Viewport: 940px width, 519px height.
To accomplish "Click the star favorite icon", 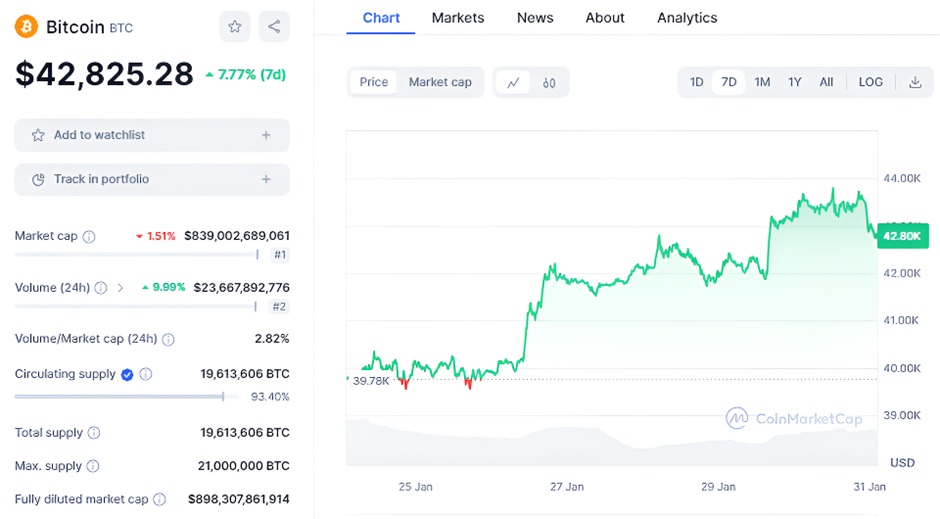I will pos(234,27).
